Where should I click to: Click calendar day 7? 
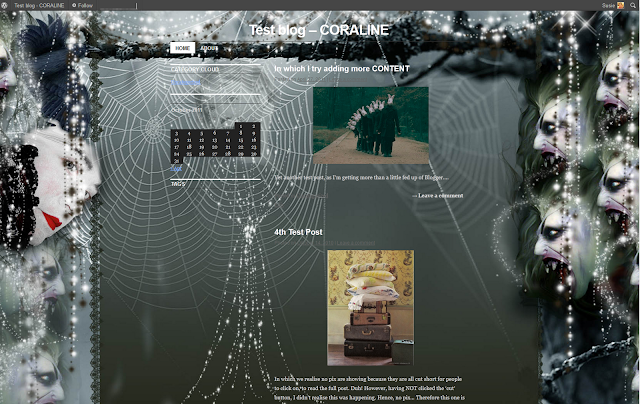(228, 133)
